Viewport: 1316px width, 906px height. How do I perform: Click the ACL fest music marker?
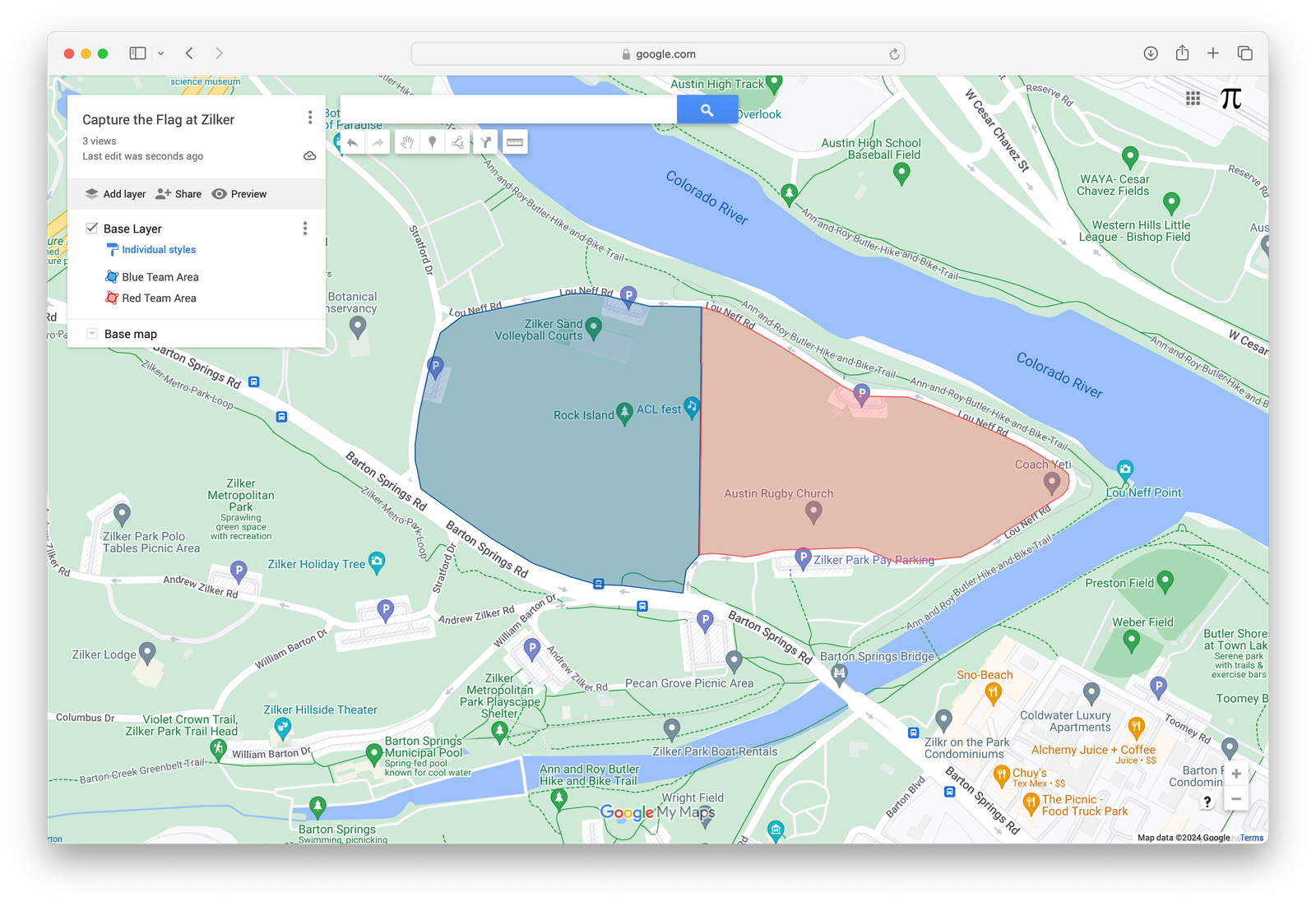pyautogui.click(x=692, y=407)
